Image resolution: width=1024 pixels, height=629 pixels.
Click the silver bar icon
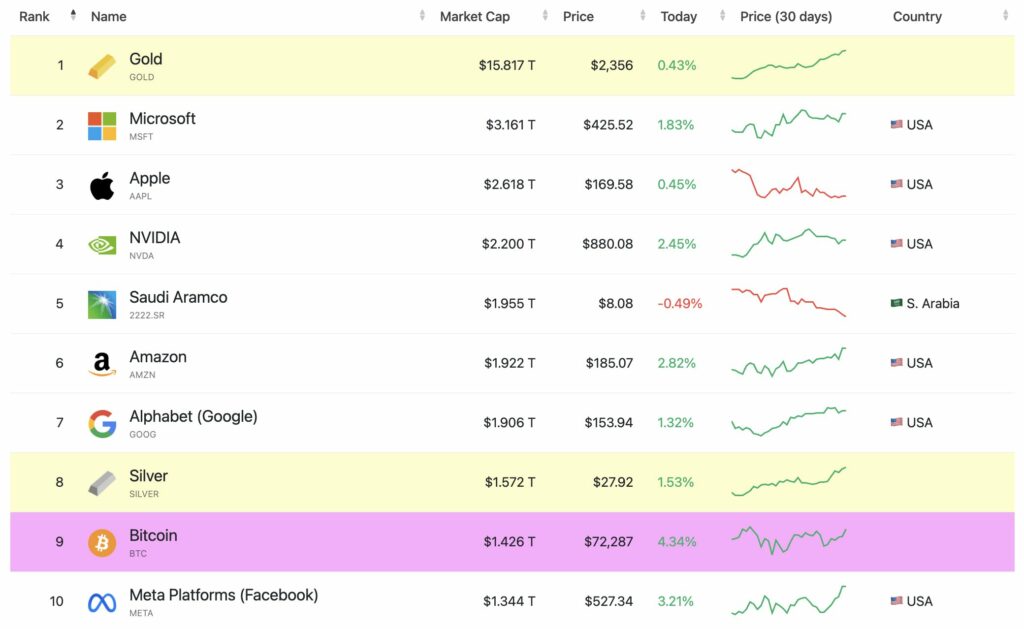click(103, 481)
